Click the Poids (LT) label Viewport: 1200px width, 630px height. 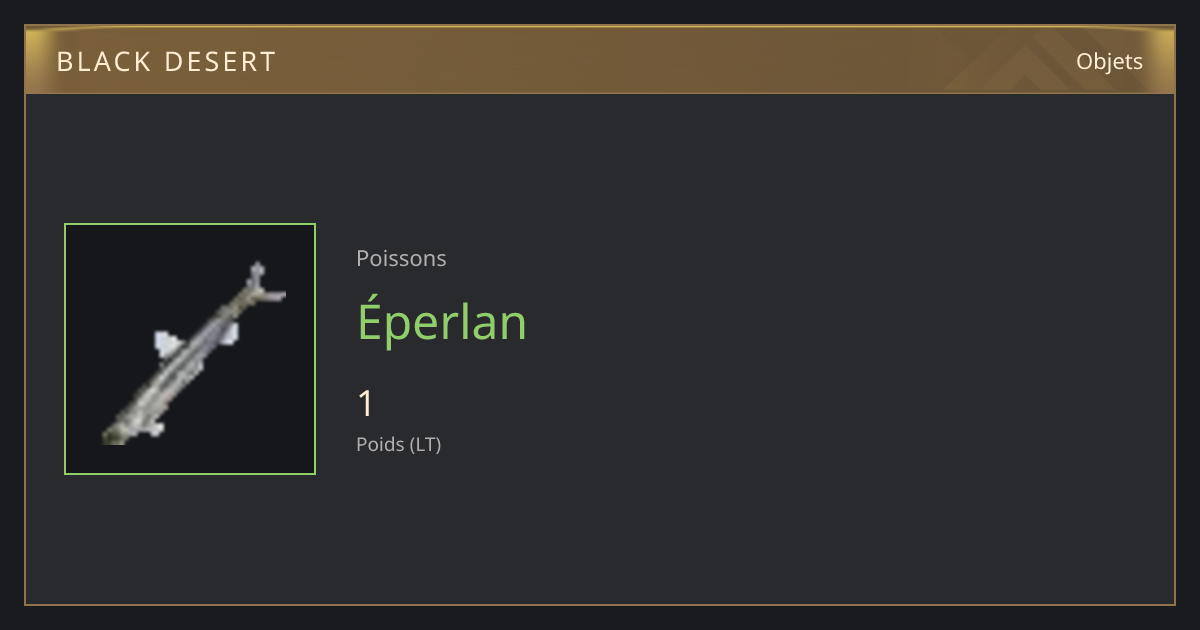[398, 444]
